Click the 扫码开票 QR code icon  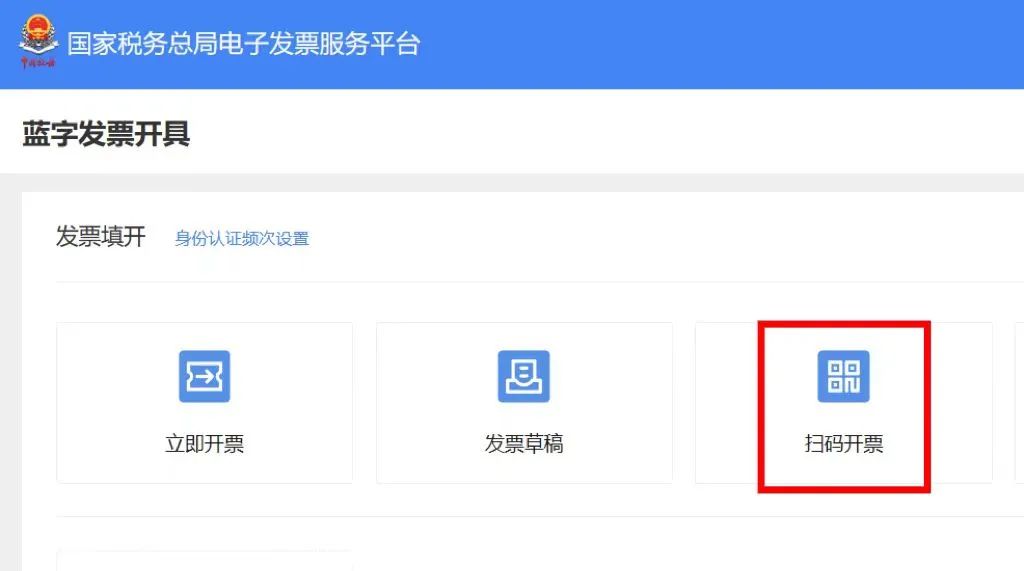click(x=843, y=376)
